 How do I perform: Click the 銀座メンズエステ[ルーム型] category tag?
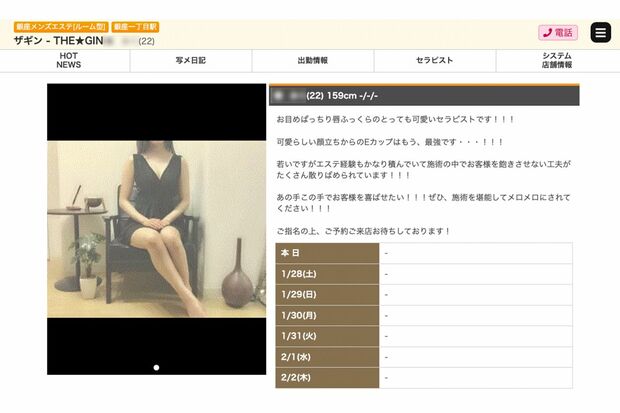click(x=60, y=27)
